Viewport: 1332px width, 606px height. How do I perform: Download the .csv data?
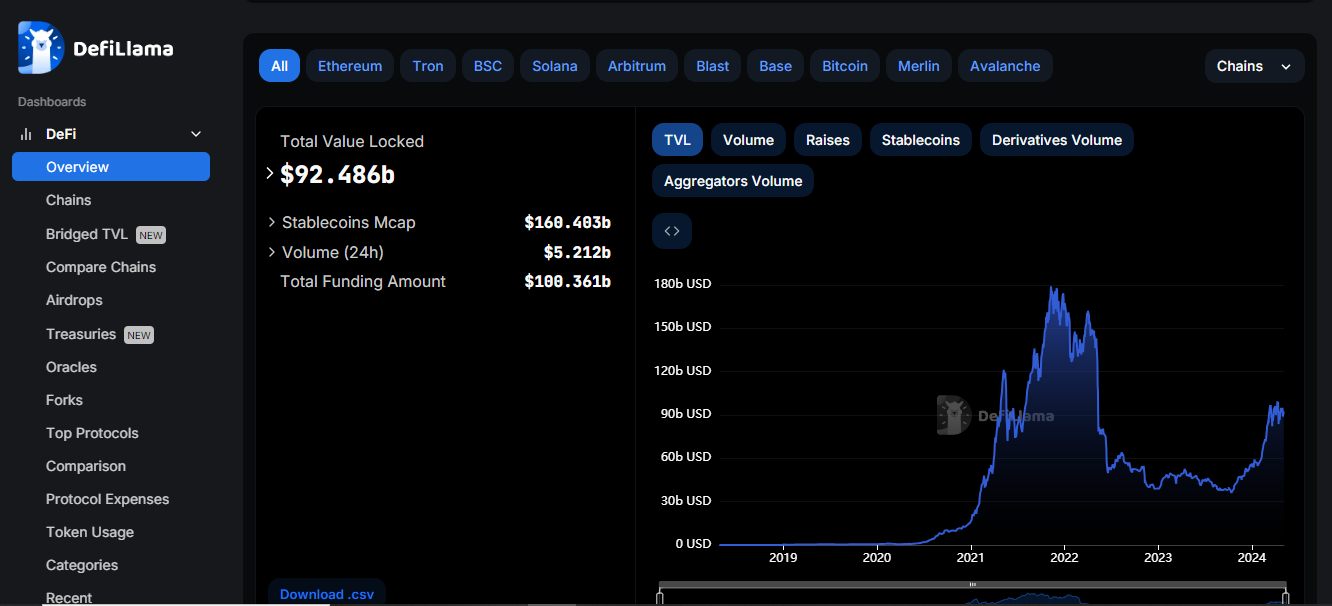tap(327, 594)
